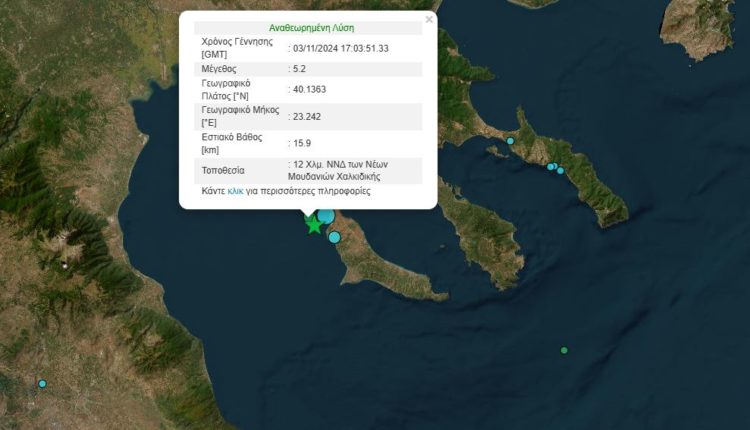Image resolution: width=750 pixels, height=430 pixels.
Task: Click the 'κλικ' link for more information
Action: pos(236,190)
